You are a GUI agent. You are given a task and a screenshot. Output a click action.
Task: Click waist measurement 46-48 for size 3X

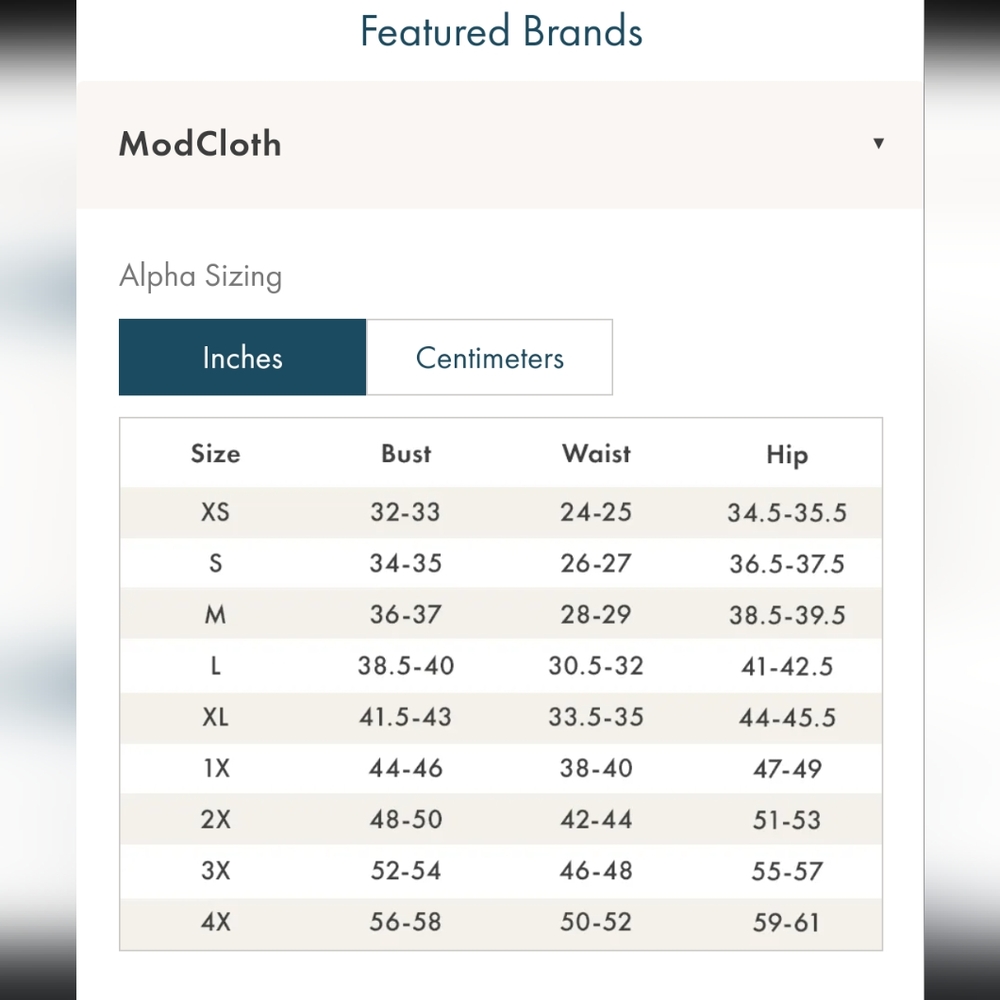click(596, 871)
